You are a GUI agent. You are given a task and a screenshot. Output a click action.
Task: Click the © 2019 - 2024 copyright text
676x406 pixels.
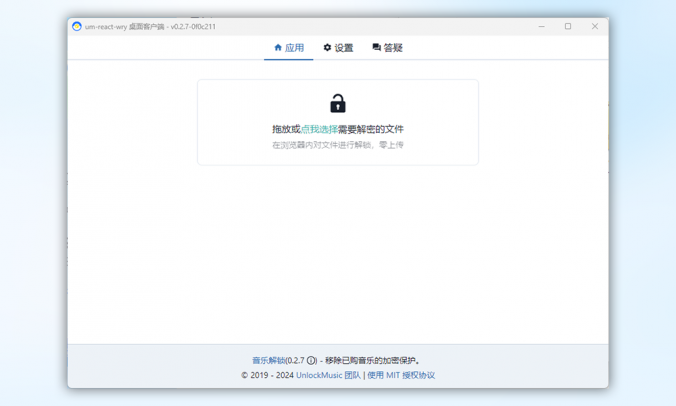pos(267,375)
